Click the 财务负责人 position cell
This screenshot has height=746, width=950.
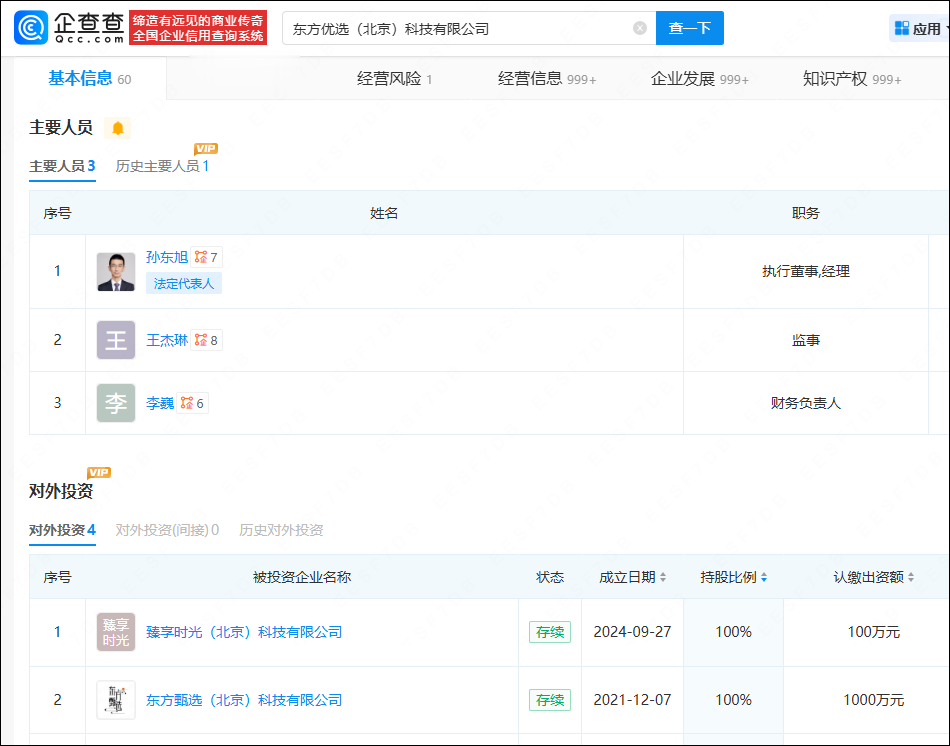(x=805, y=403)
